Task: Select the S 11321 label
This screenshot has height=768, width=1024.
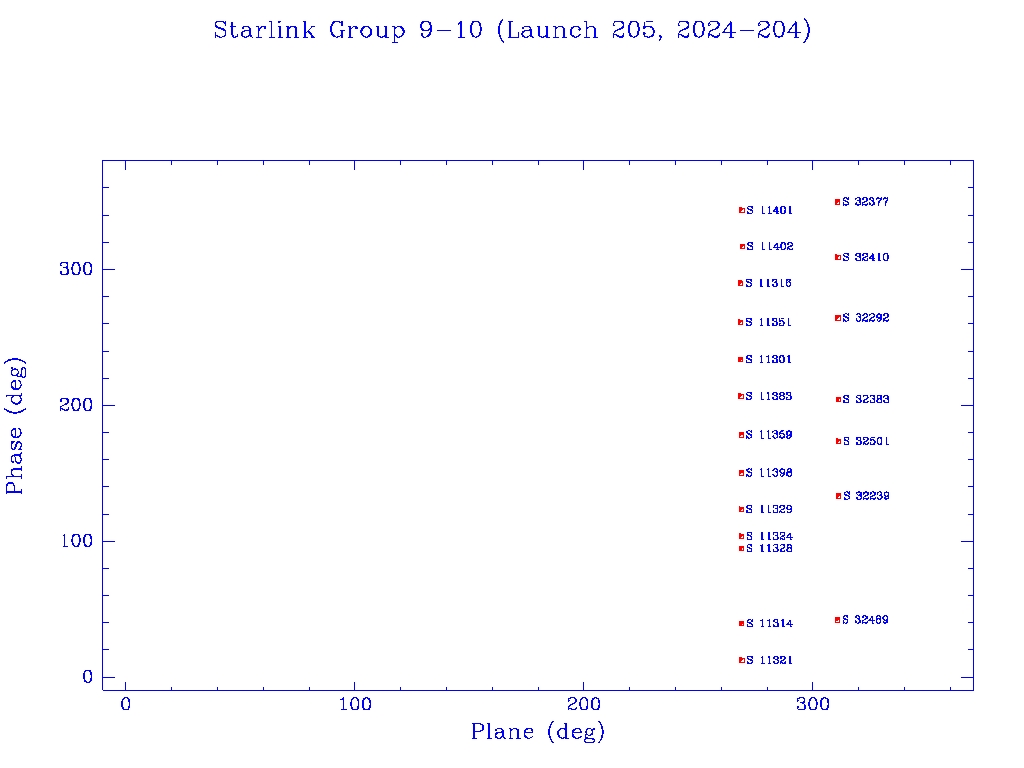Action: (769, 660)
